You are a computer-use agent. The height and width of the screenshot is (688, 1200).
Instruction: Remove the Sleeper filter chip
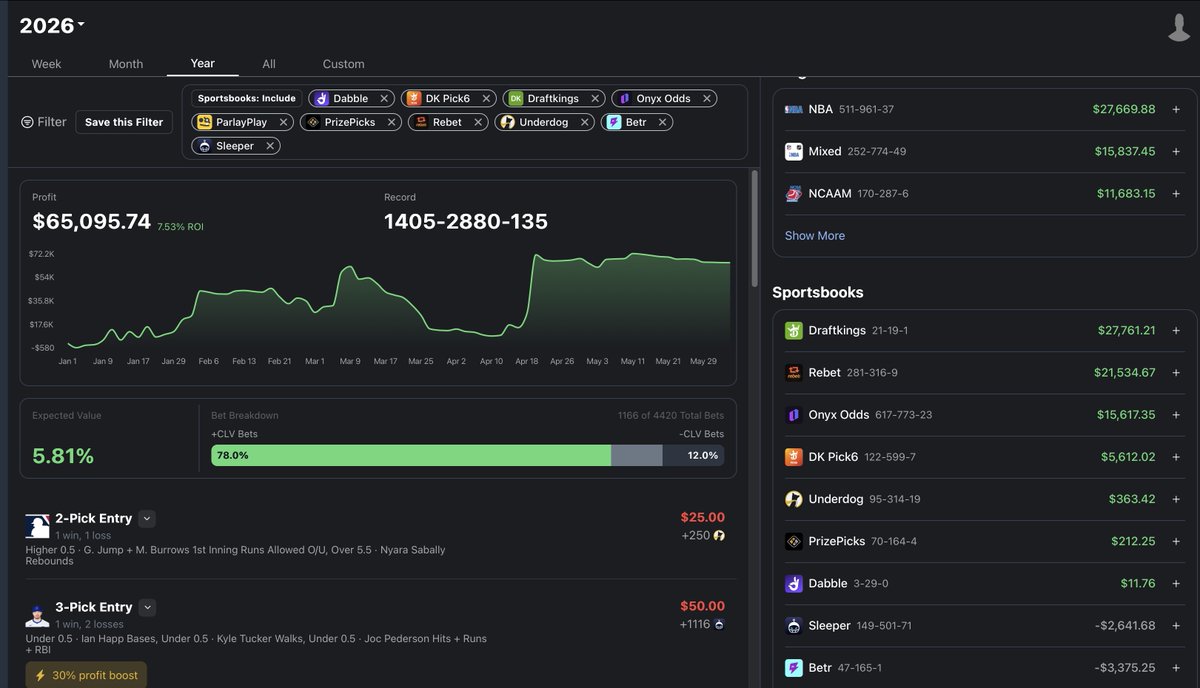click(x=271, y=146)
